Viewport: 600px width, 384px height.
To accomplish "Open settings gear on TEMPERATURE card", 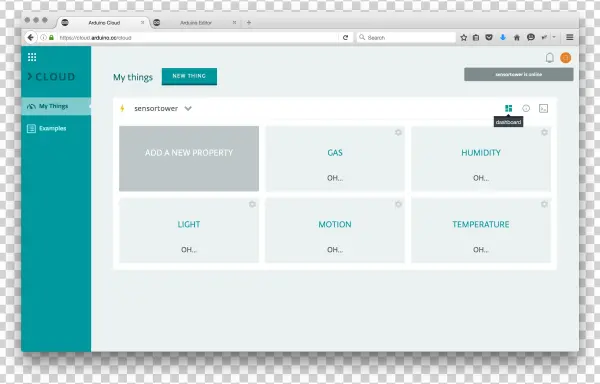I will [x=544, y=204].
